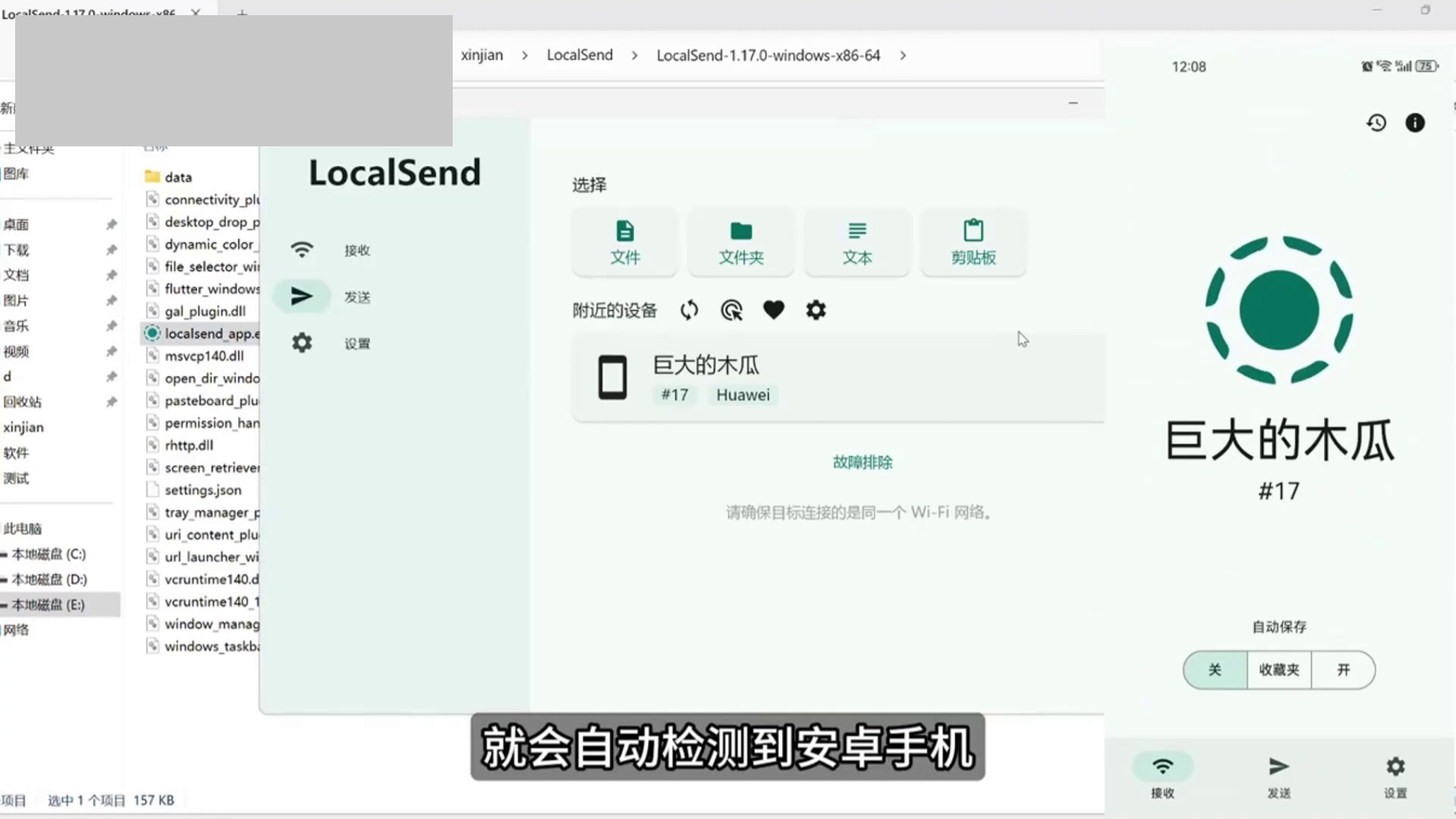Screen dimensions: 1456x819
Task: Refresh the nearby devices list
Action: click(689, 310)
